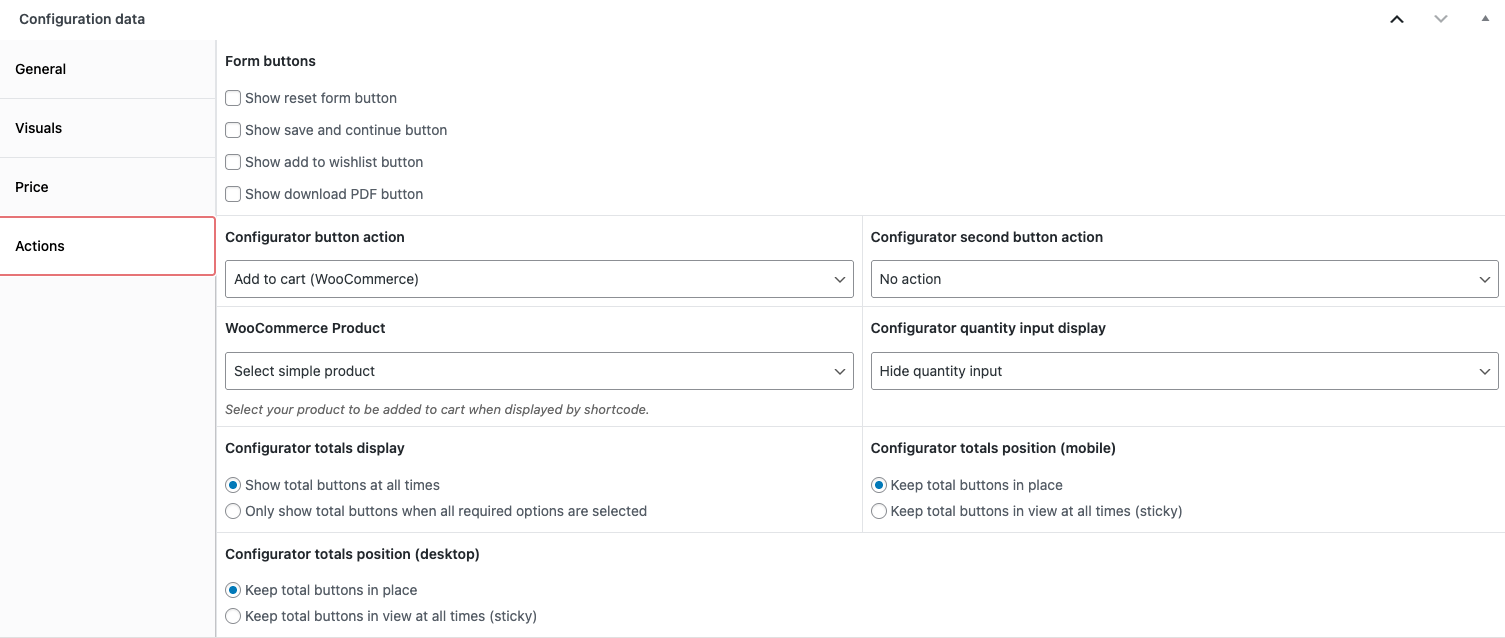Select Keep total buttons in place for desktop
The width and height of the screenshot is (1505, 638).
point(233,590)
